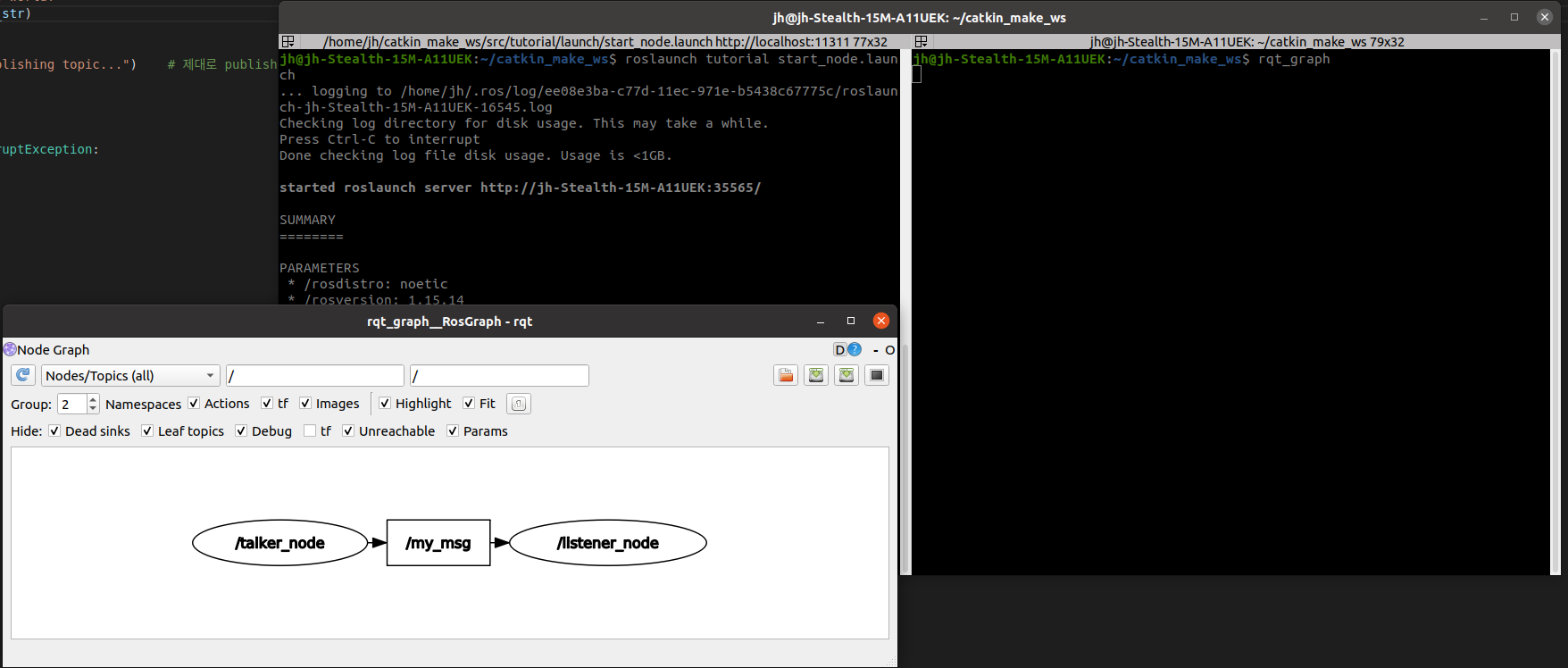Close the rqt_graph window
This screenshot has height=668, width=1568.
tap(881, 321)
